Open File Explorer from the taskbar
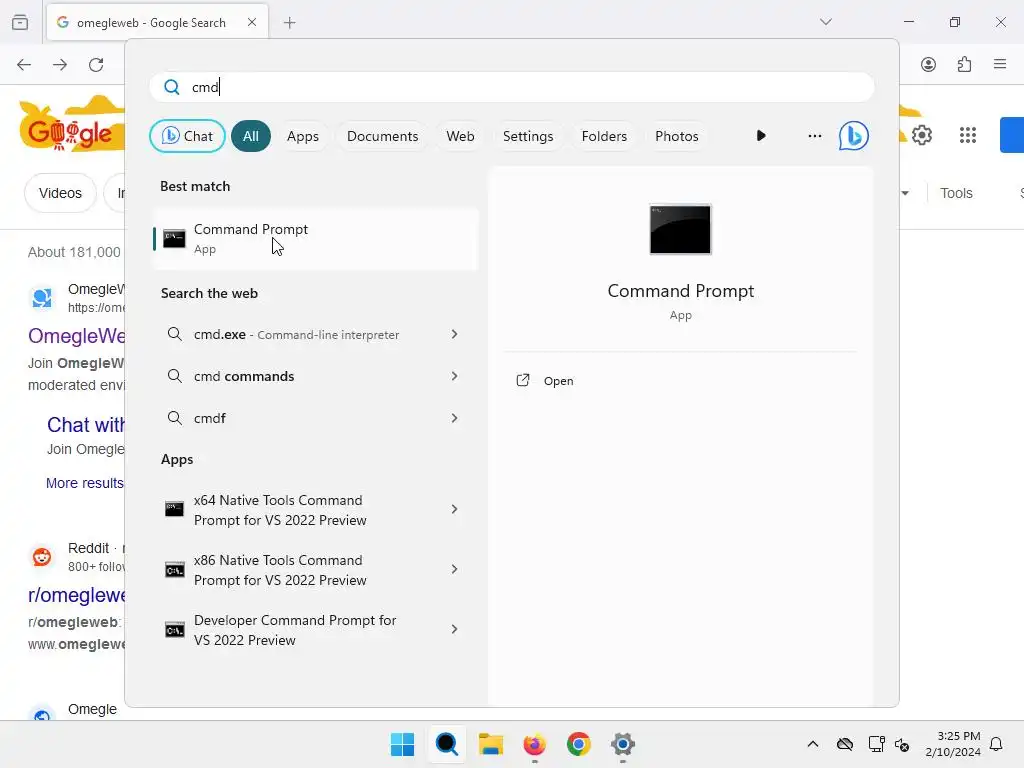The image size is (1024, 768). point(491,744)
